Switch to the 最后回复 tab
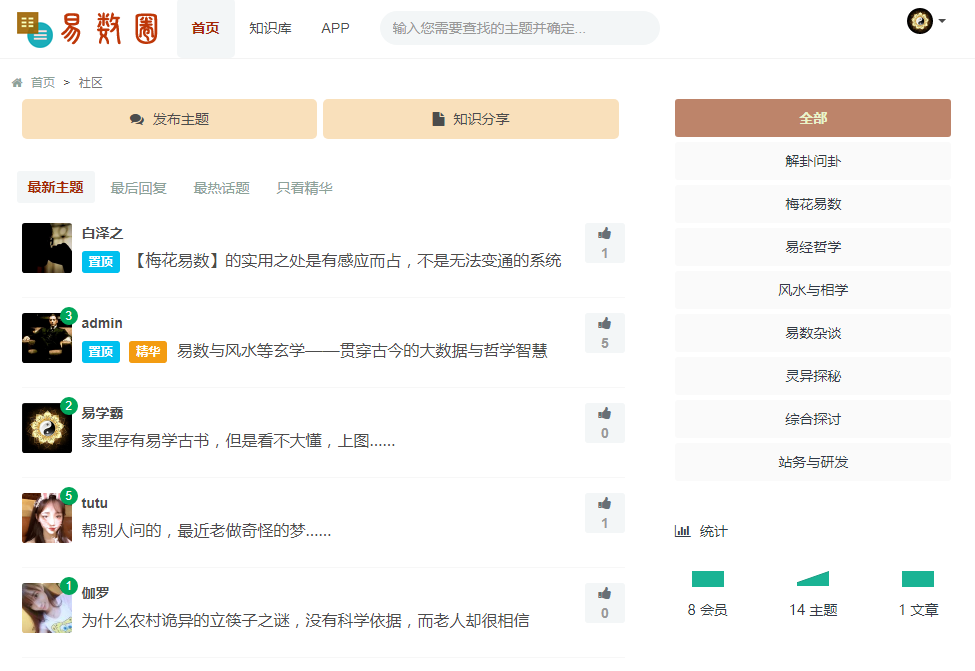975x671 pixels. point(138,188)
